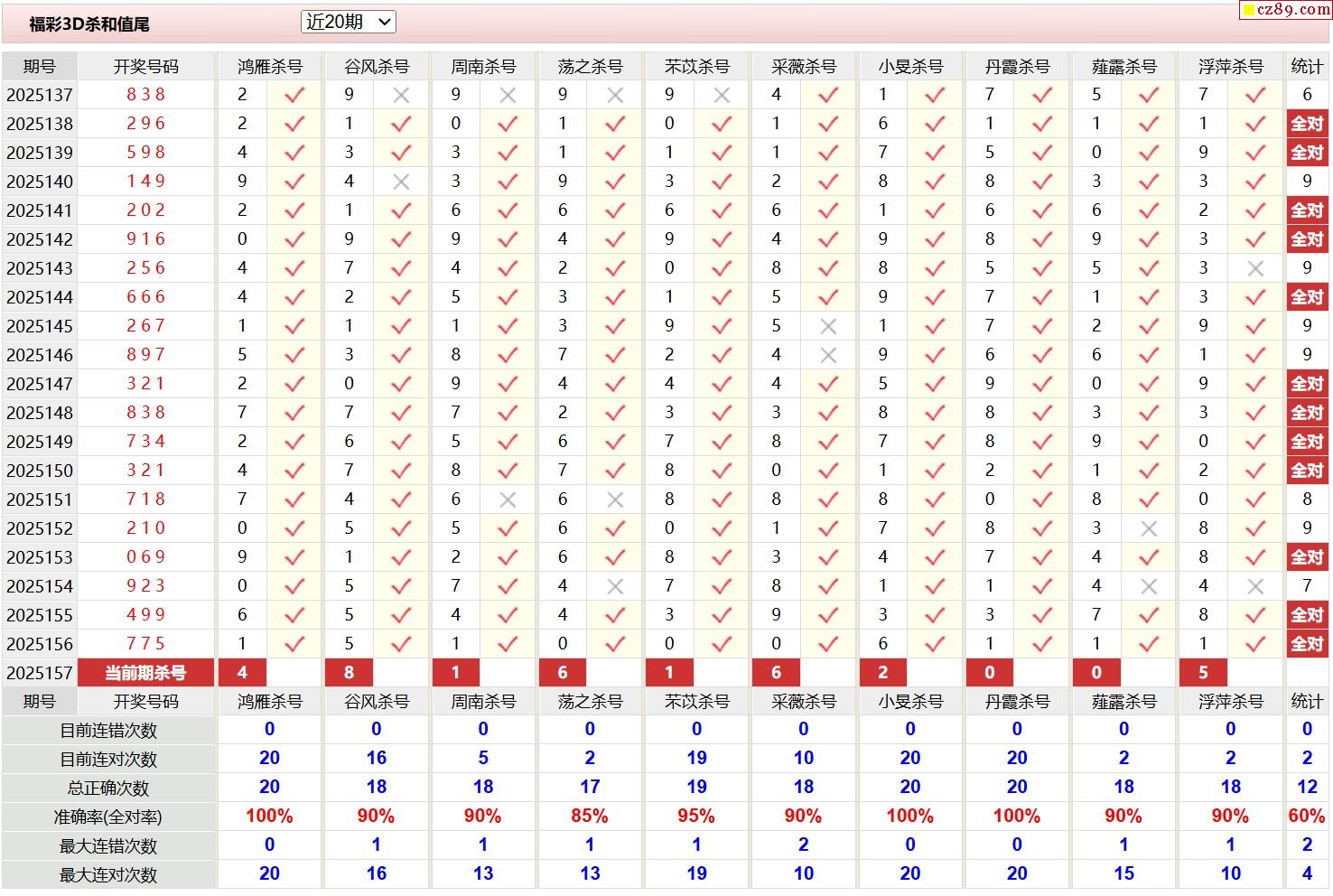This screenshot has width=1333, height=896.
Task: Click the X mark for 采薇杀号 in row 2025145
Action: click(828, 325)
